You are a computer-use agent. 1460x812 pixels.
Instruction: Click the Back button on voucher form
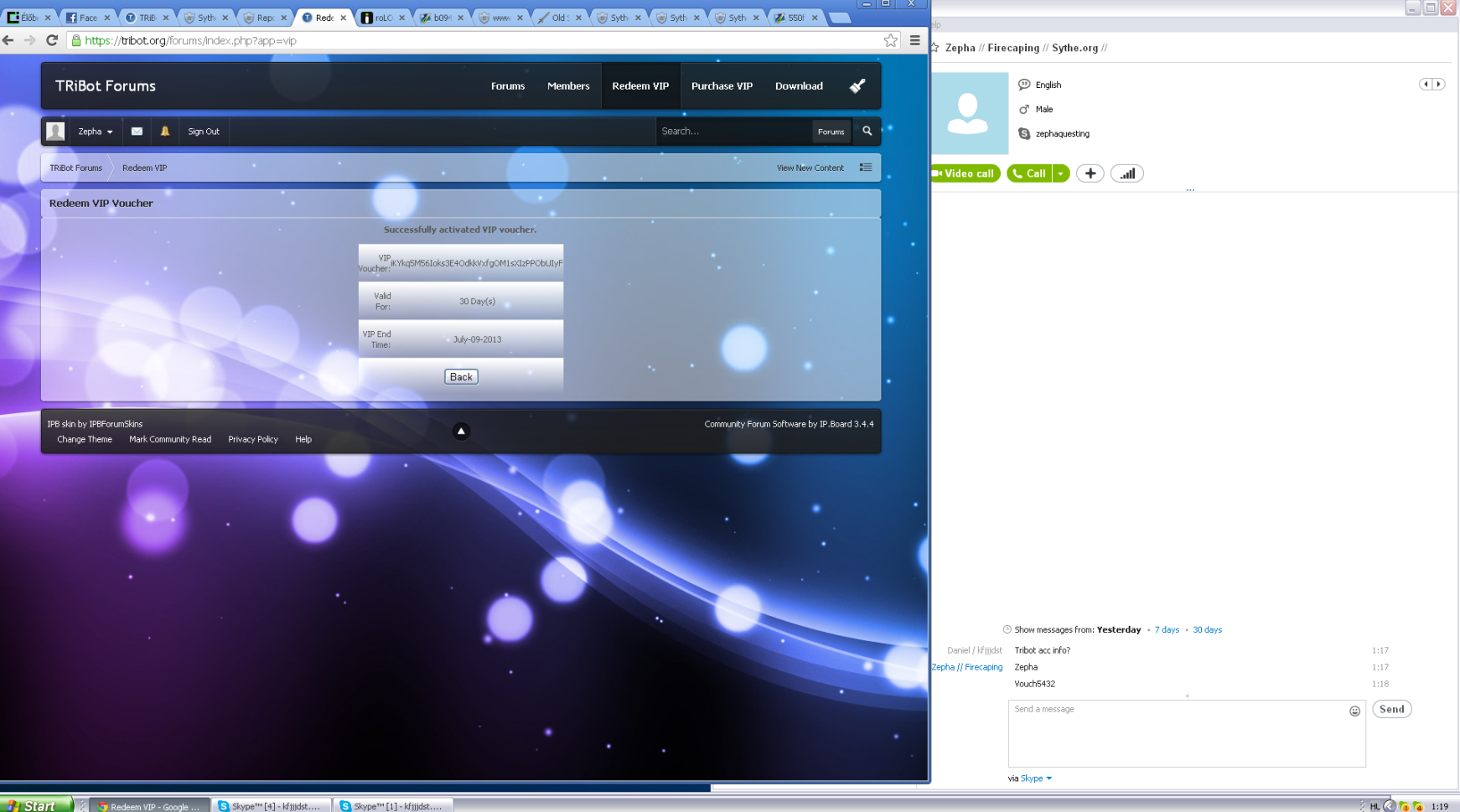click(x=461, y=377)
